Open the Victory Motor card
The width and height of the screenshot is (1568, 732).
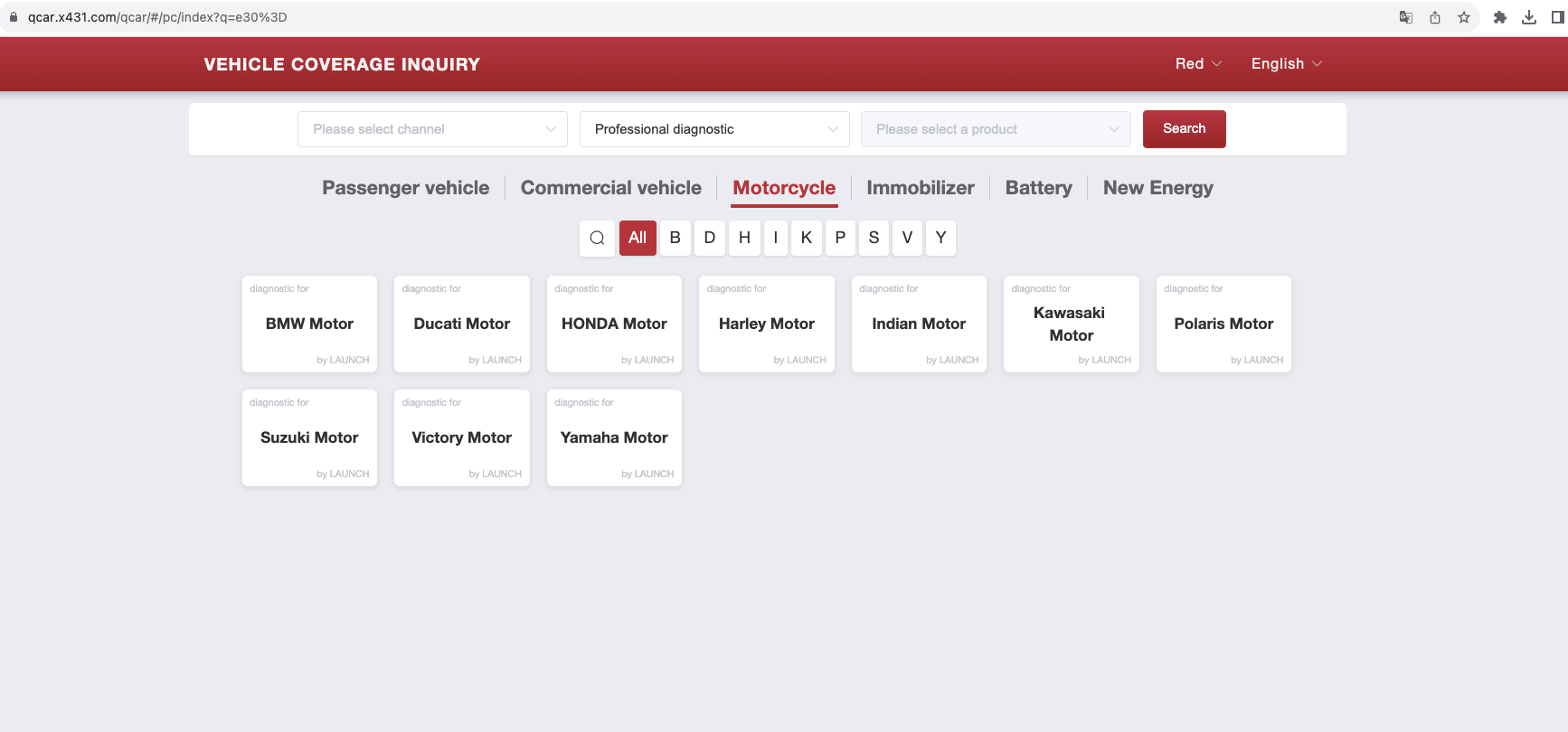coord(462,437)
